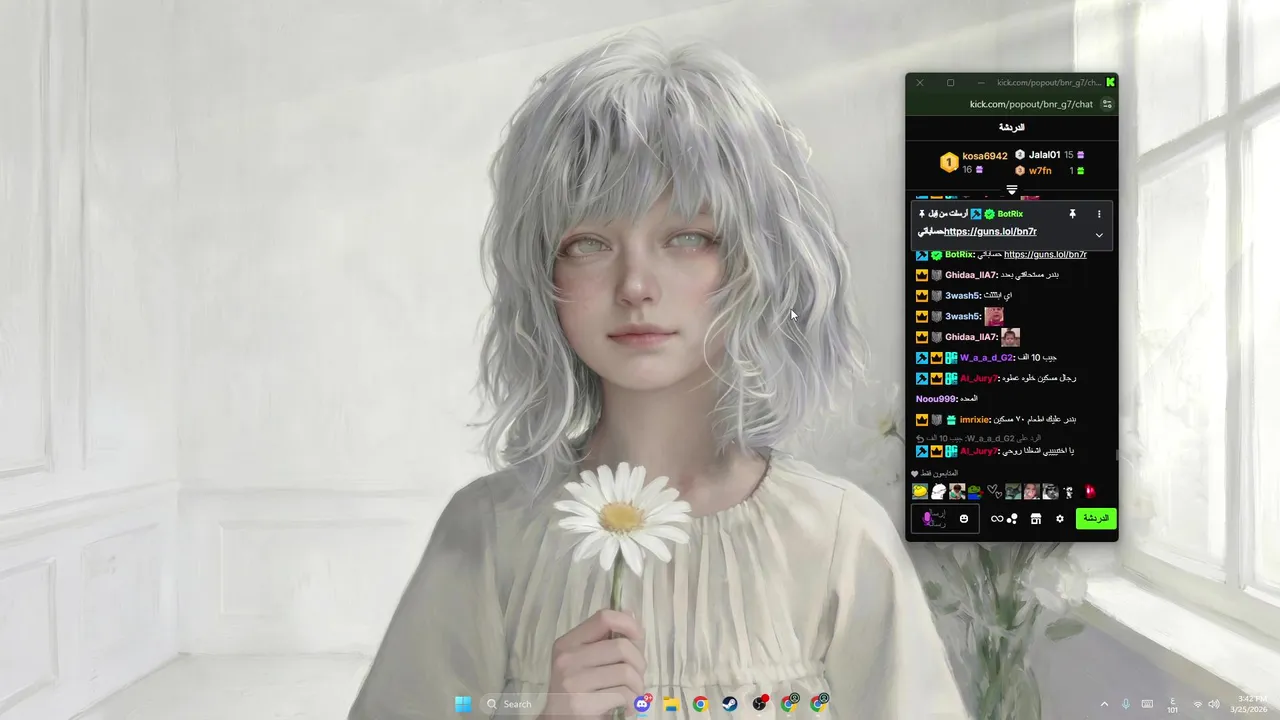Open the emote image posted by Ghidaa_IIA7

(x=1011, y=337)
